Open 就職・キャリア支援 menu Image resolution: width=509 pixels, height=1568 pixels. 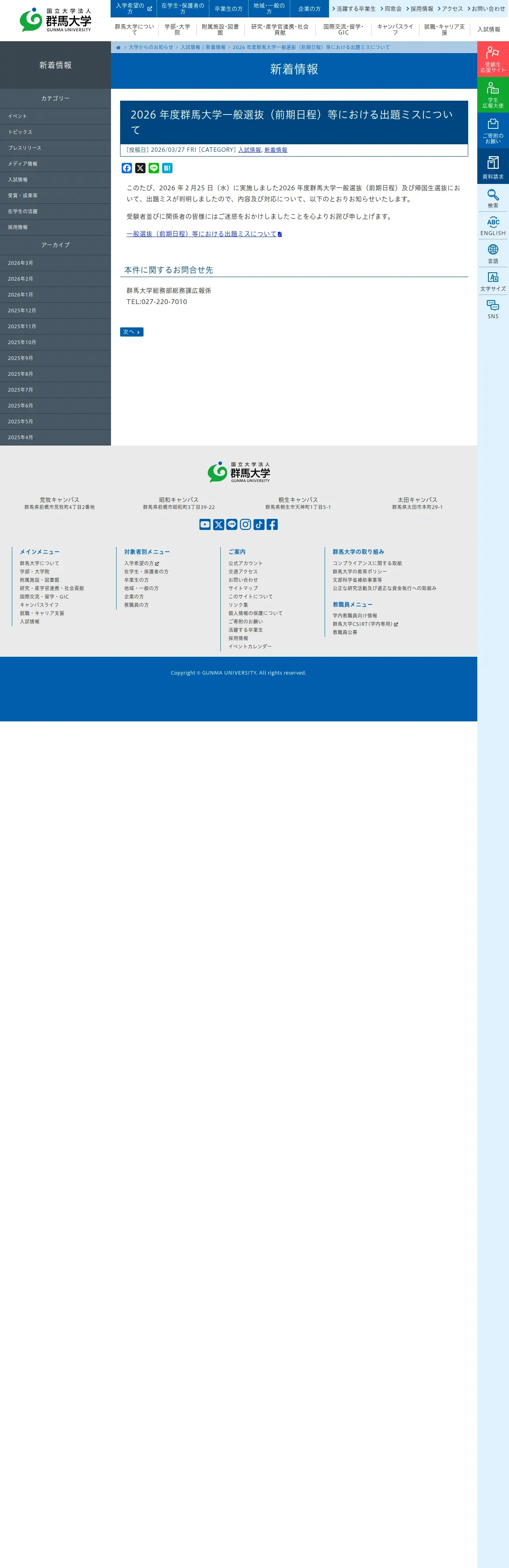(444, 29)
